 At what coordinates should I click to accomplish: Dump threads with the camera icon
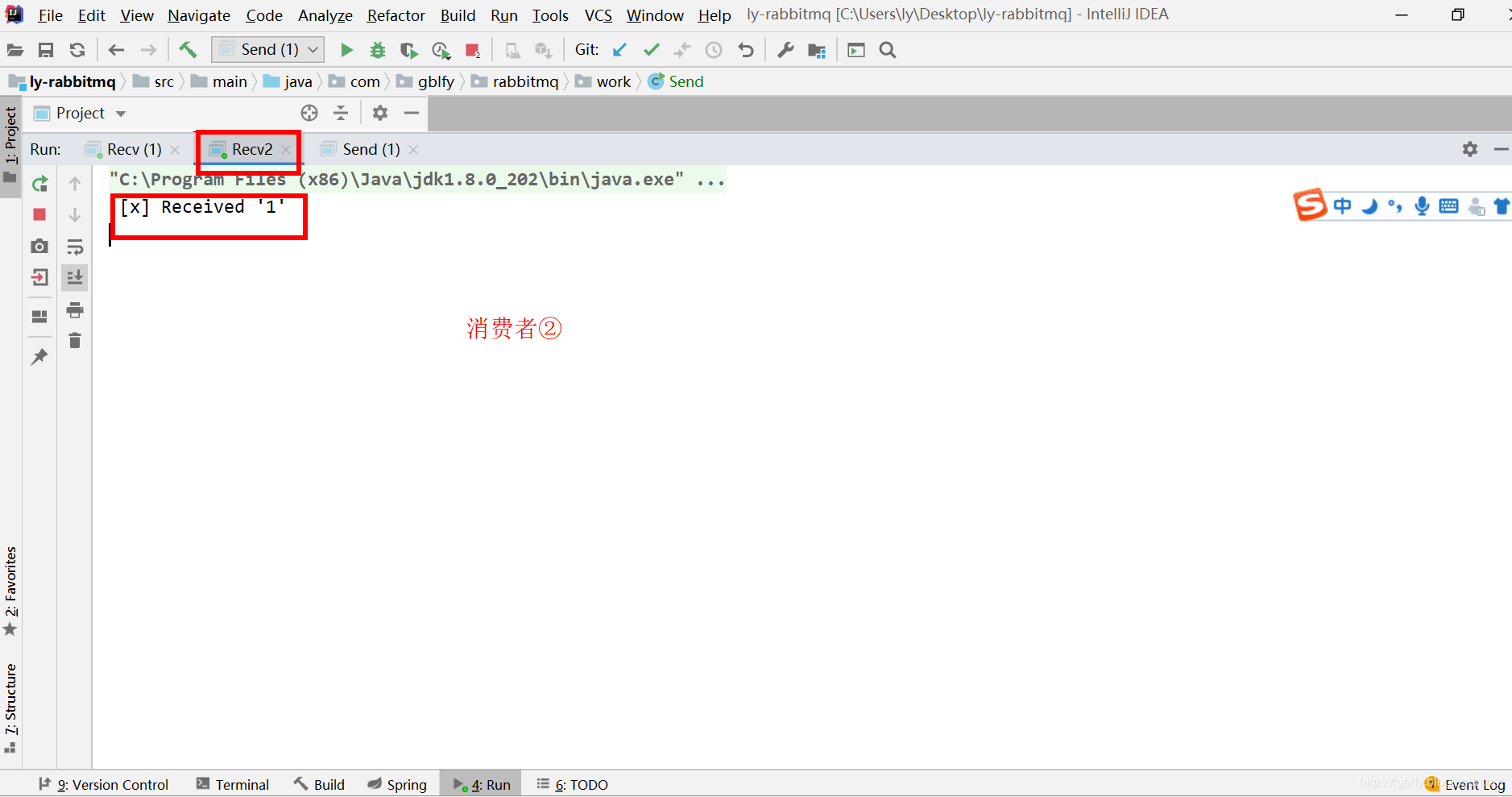point(39,246)
